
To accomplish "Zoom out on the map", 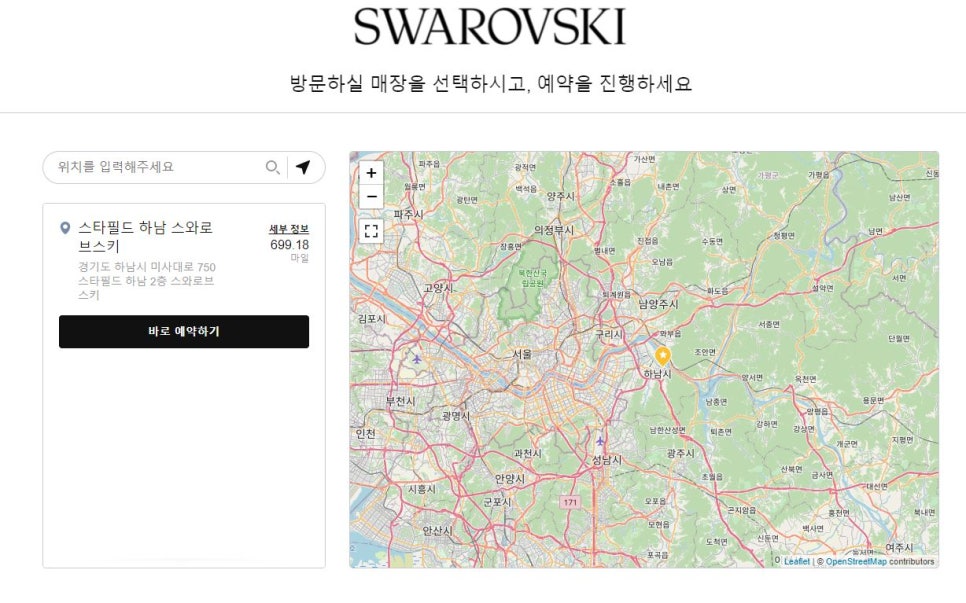I will click(371, 196).
